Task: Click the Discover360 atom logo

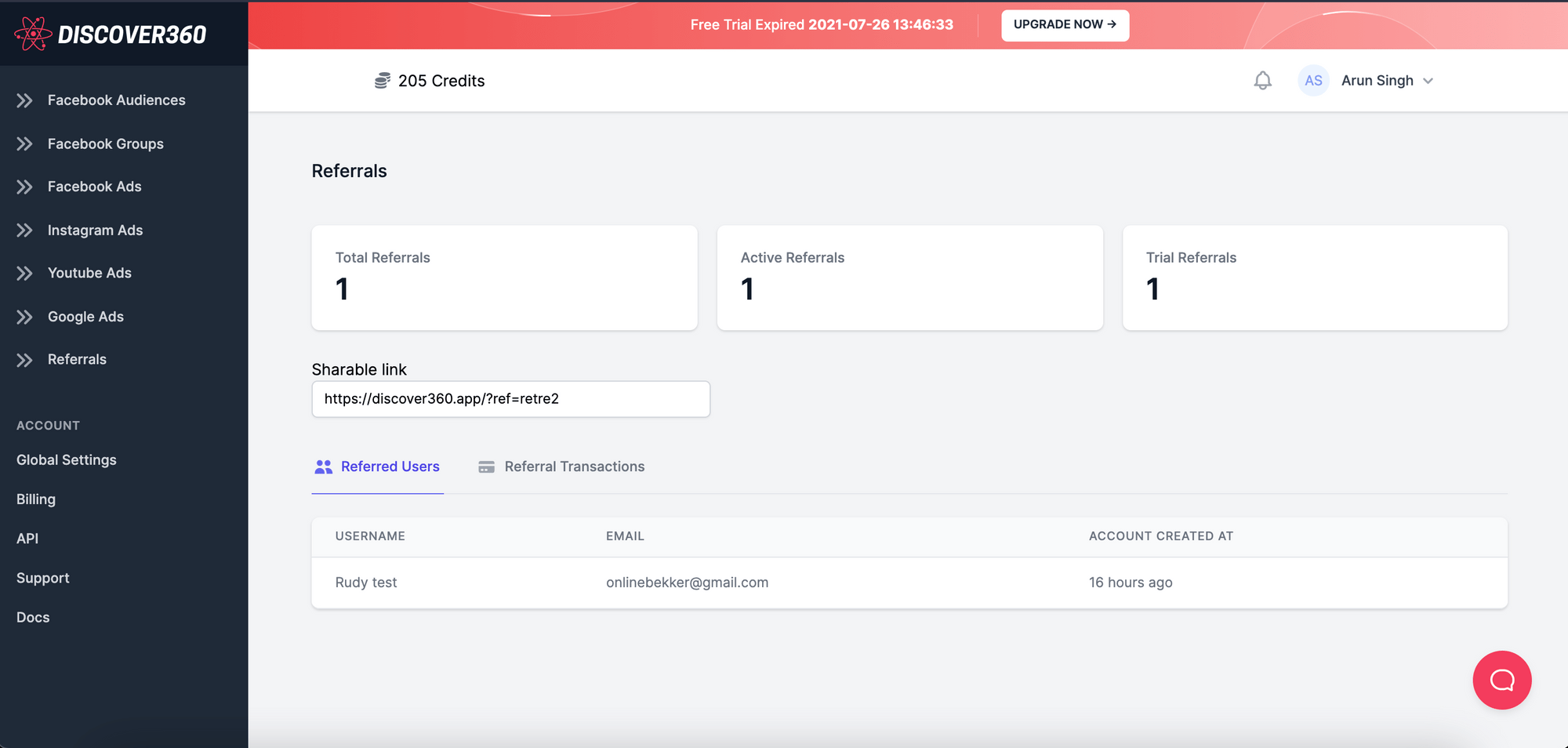Action: click(x=33, y=34)
